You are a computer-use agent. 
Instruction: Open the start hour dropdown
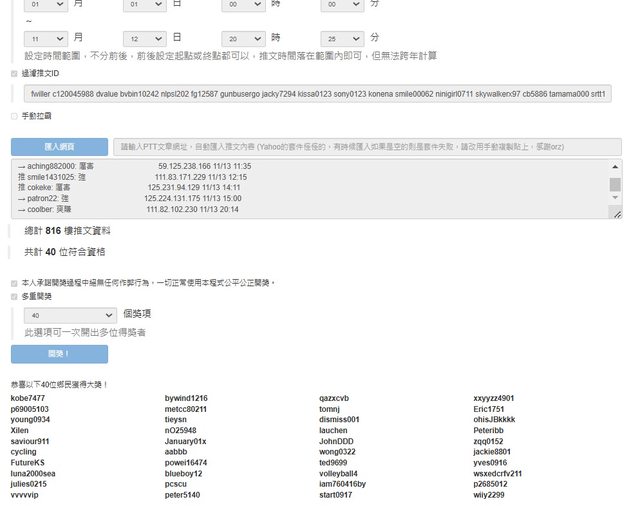(243, 6)
